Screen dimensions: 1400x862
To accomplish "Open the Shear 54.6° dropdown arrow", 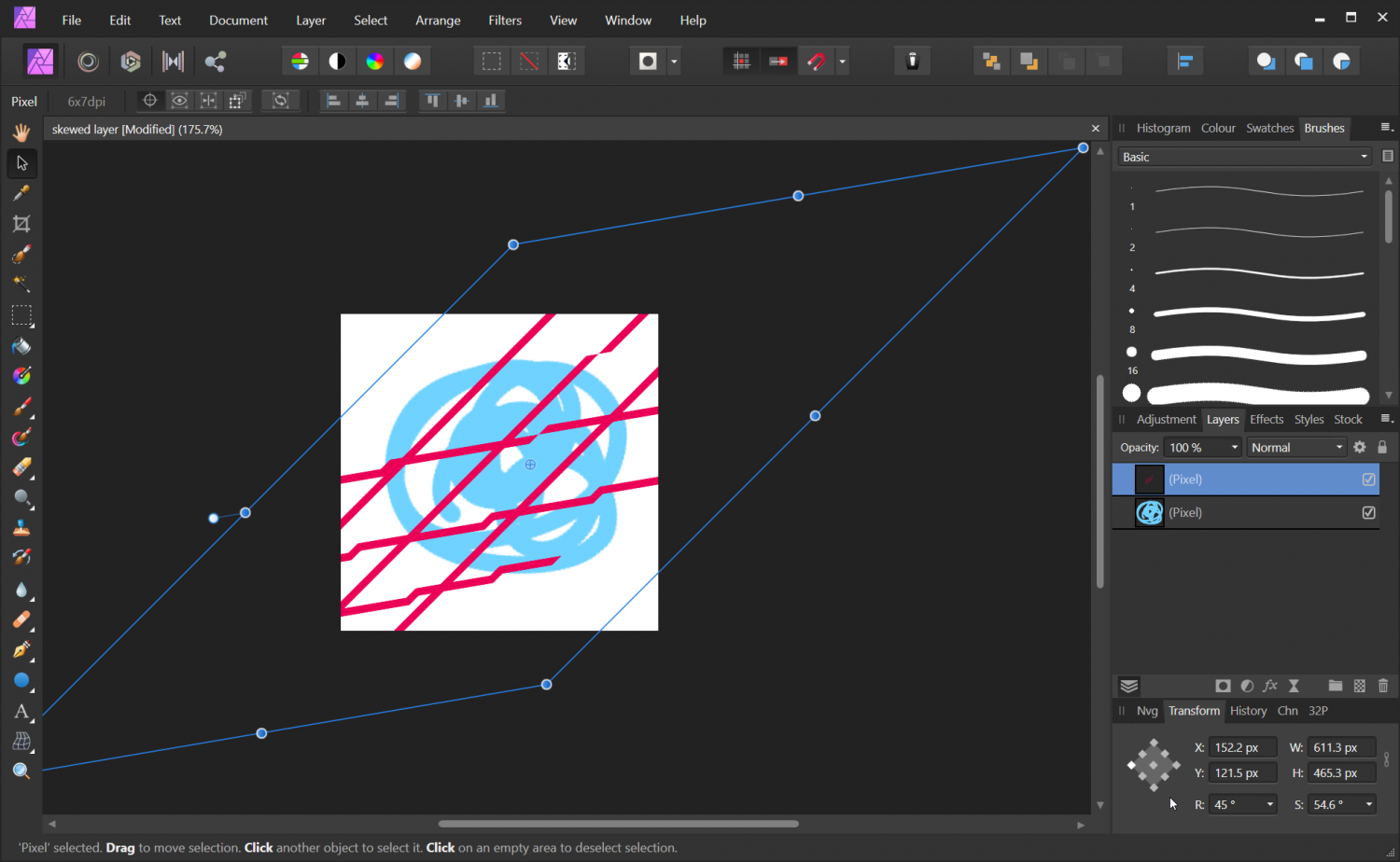I will pos(1369,804).
